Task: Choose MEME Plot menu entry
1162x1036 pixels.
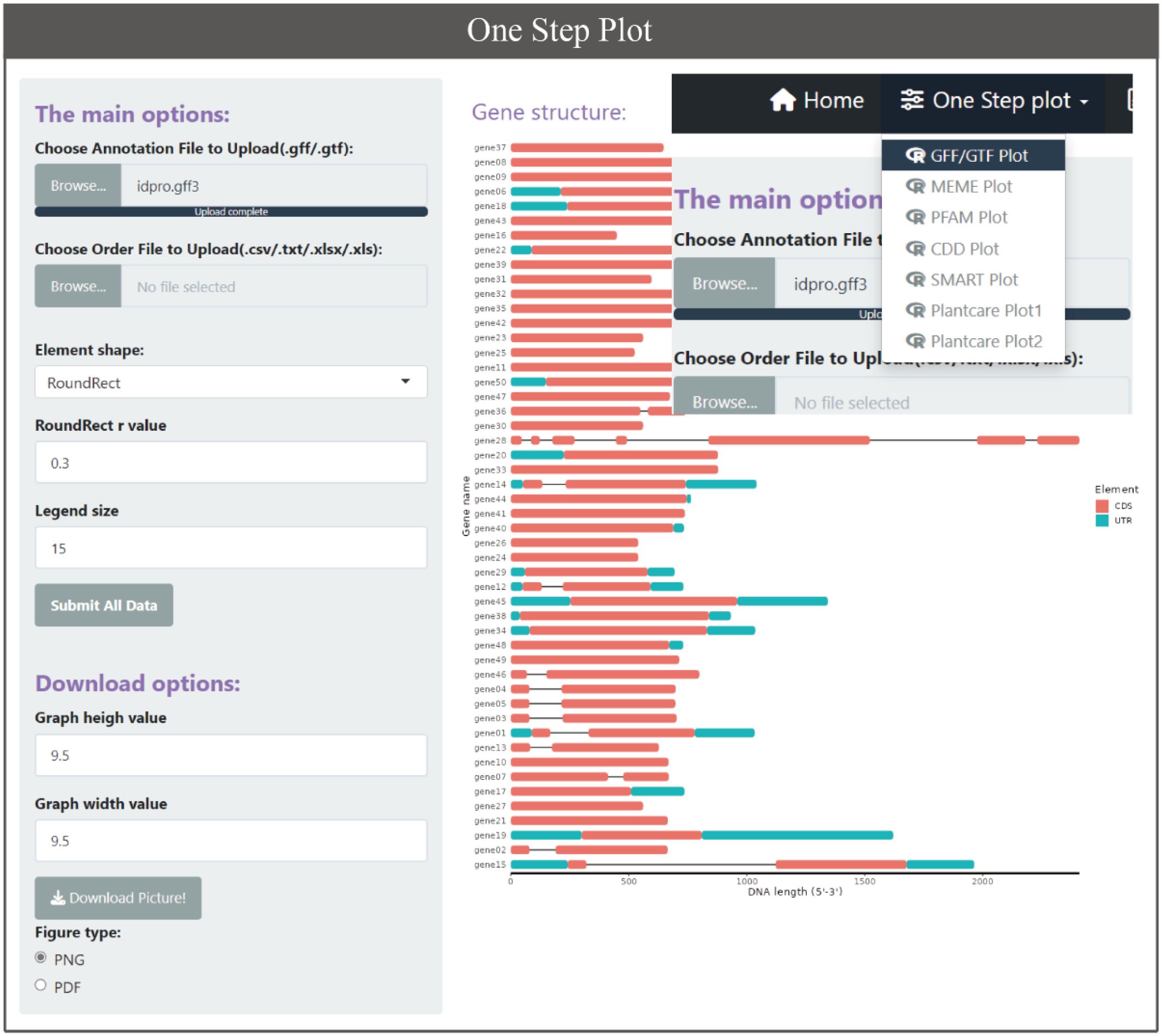Action: 972,186
